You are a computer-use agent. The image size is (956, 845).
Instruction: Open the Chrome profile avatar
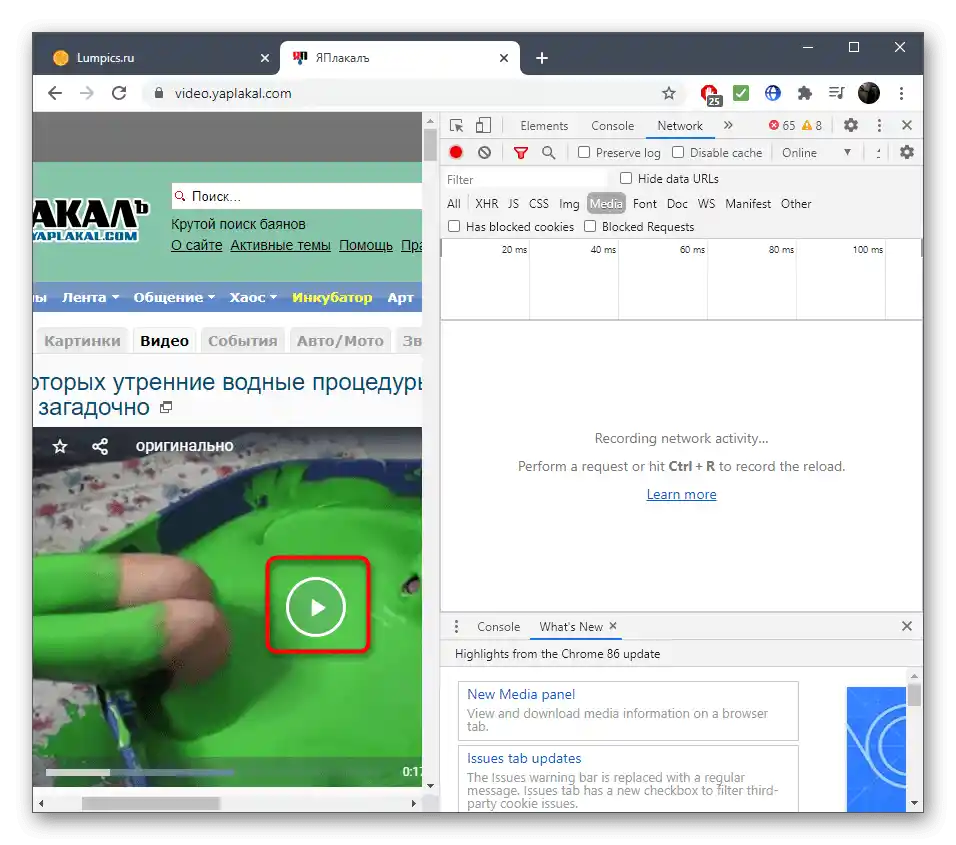[869, 93]
